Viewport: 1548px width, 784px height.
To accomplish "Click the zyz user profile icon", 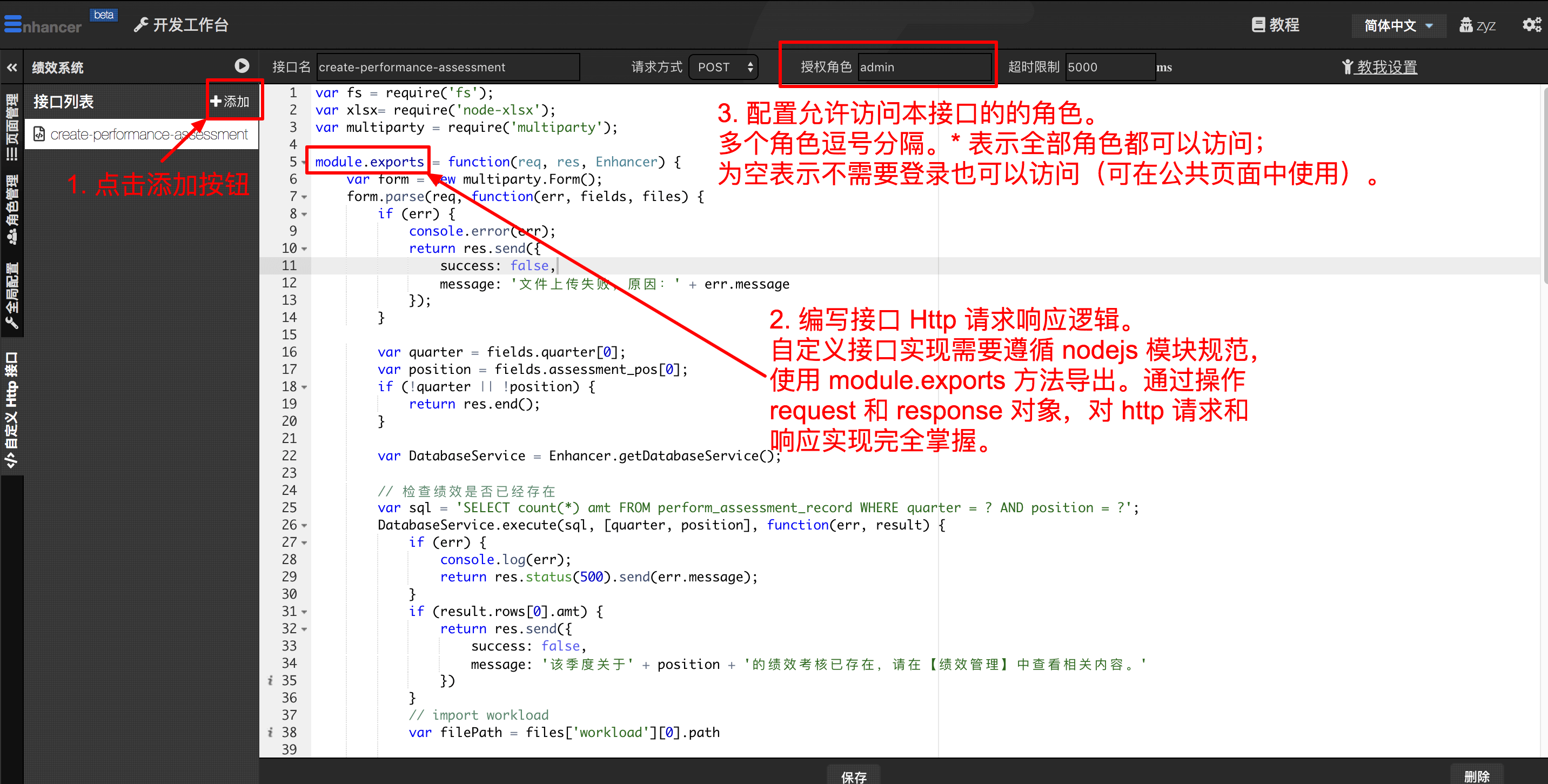I will pos(1466,25).
